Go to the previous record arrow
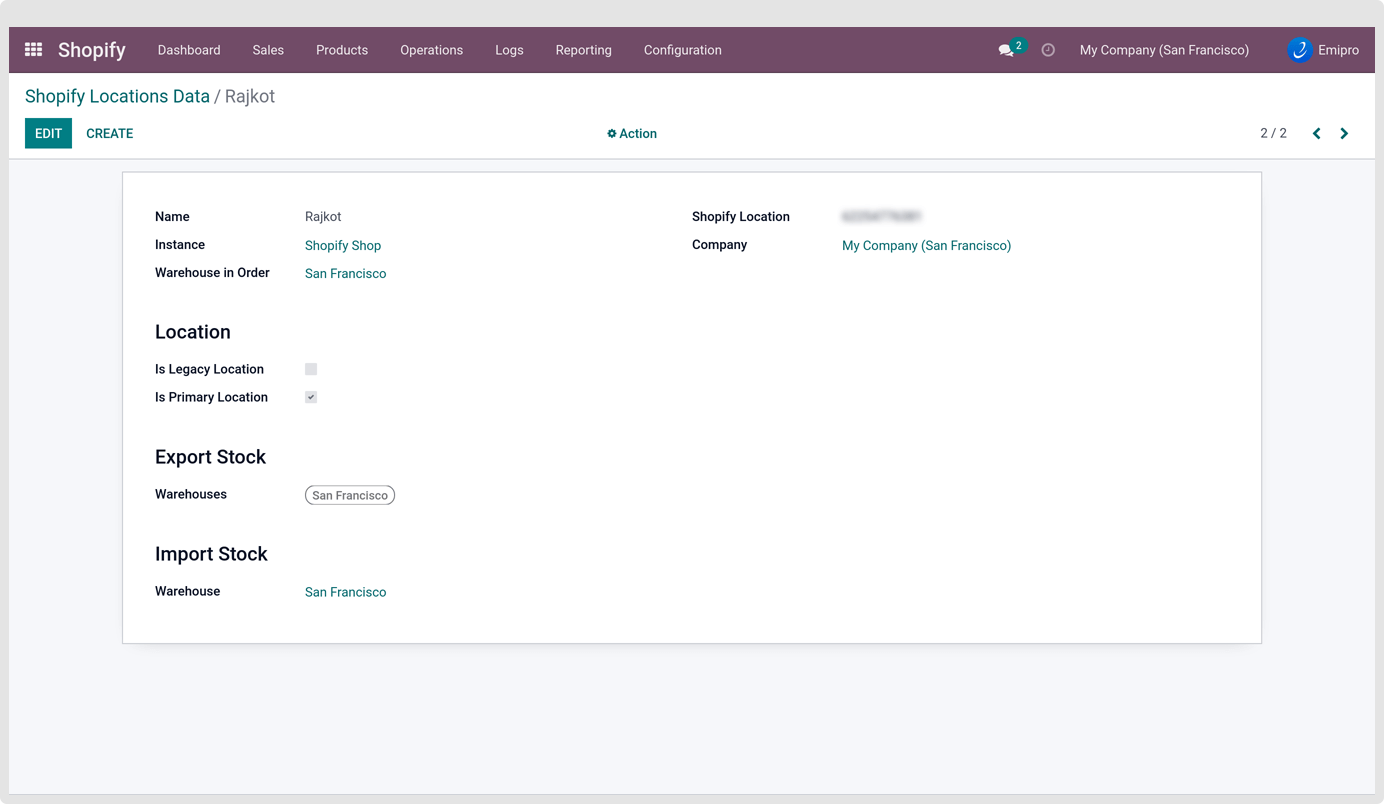Screen dimensions: 1384x804 point(1317,133)
